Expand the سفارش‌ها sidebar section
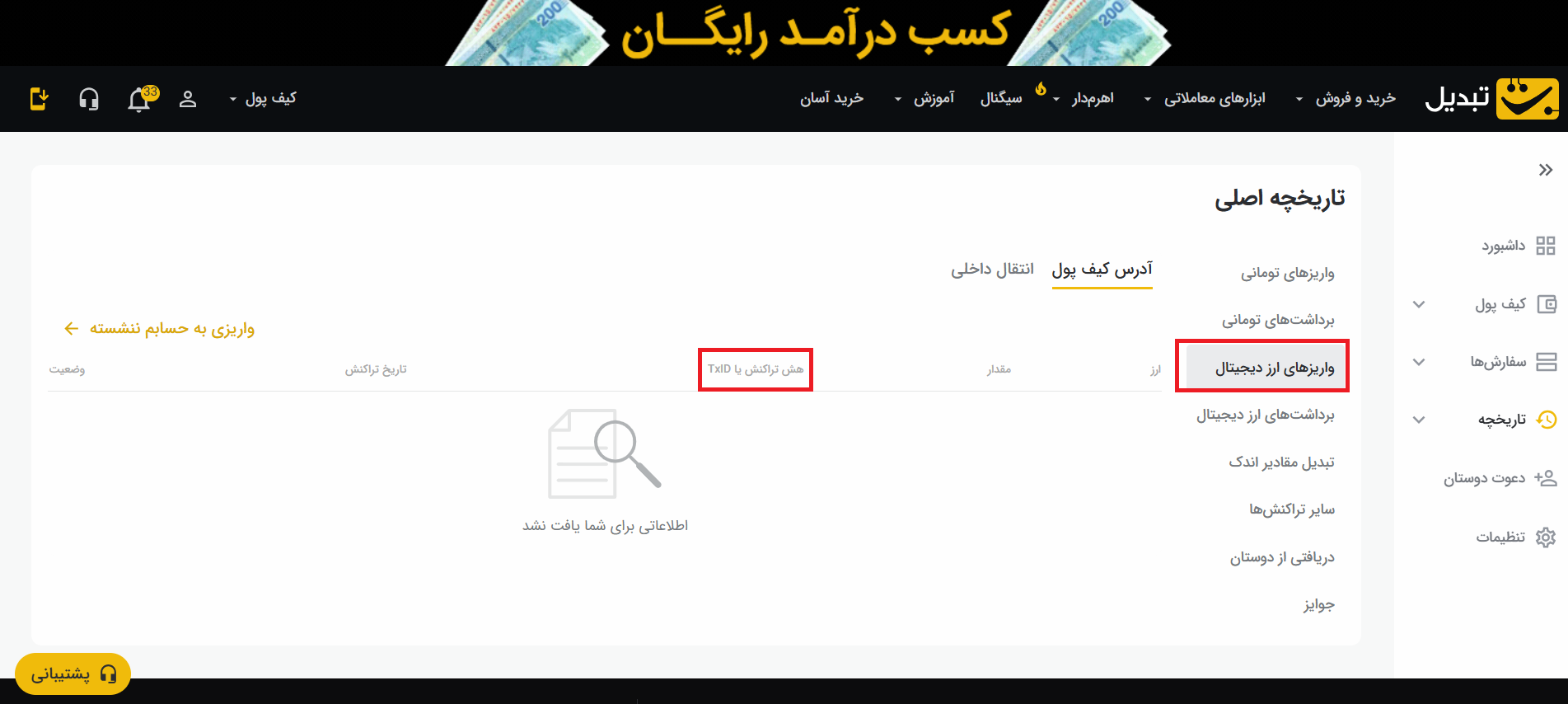 tap(1419, 362)
